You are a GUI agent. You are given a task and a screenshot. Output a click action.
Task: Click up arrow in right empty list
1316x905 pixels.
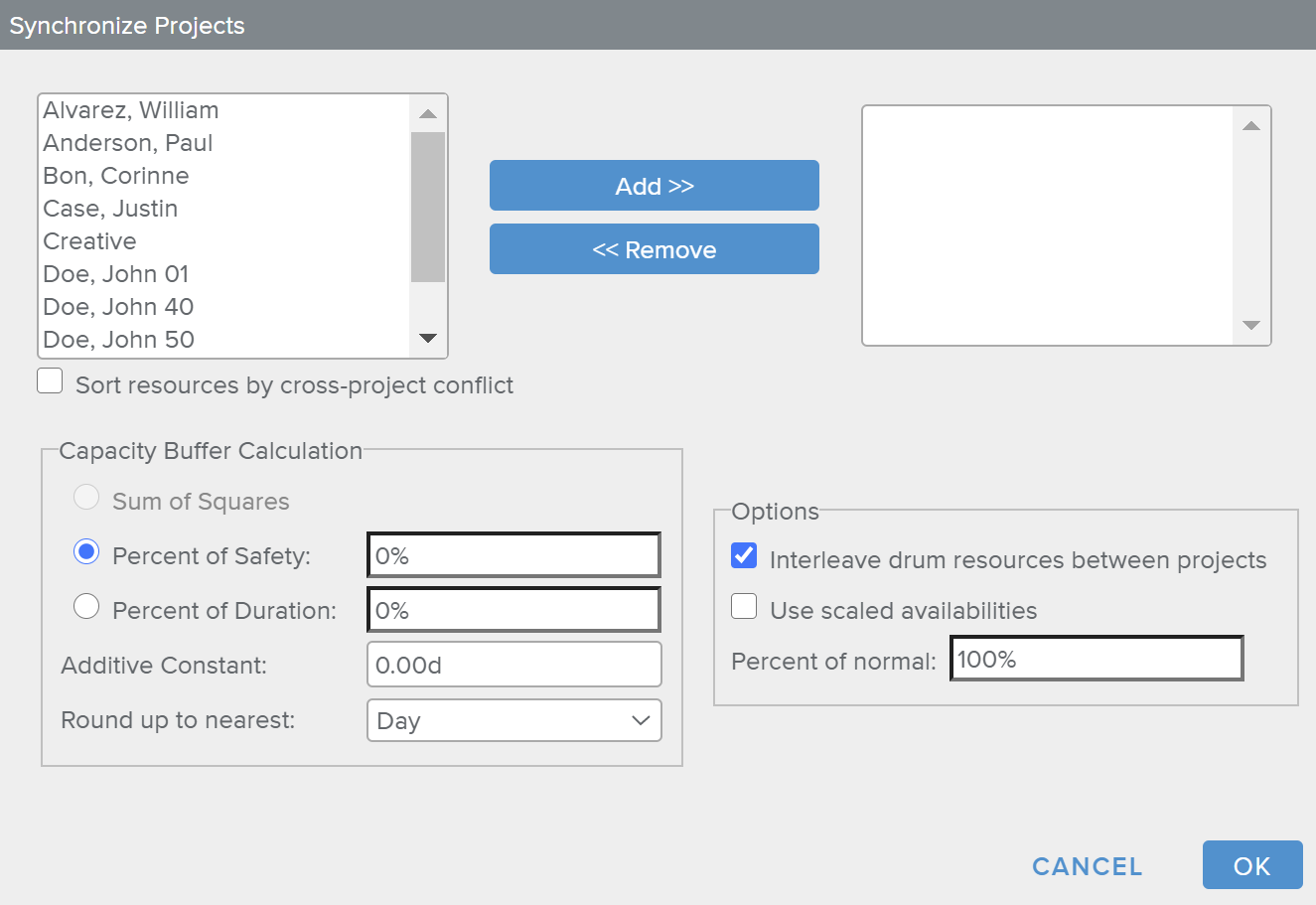click(x=1250, y=126)
